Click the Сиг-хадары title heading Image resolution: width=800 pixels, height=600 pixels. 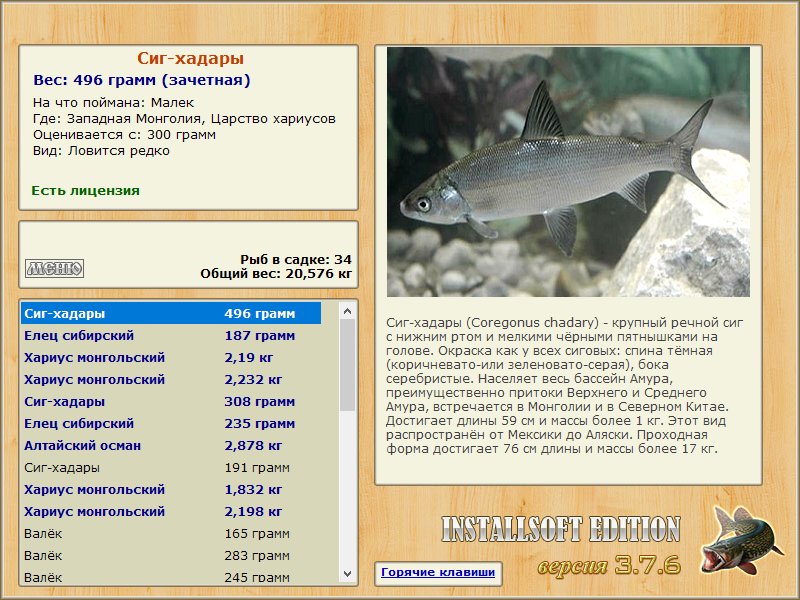coord(190,58)
